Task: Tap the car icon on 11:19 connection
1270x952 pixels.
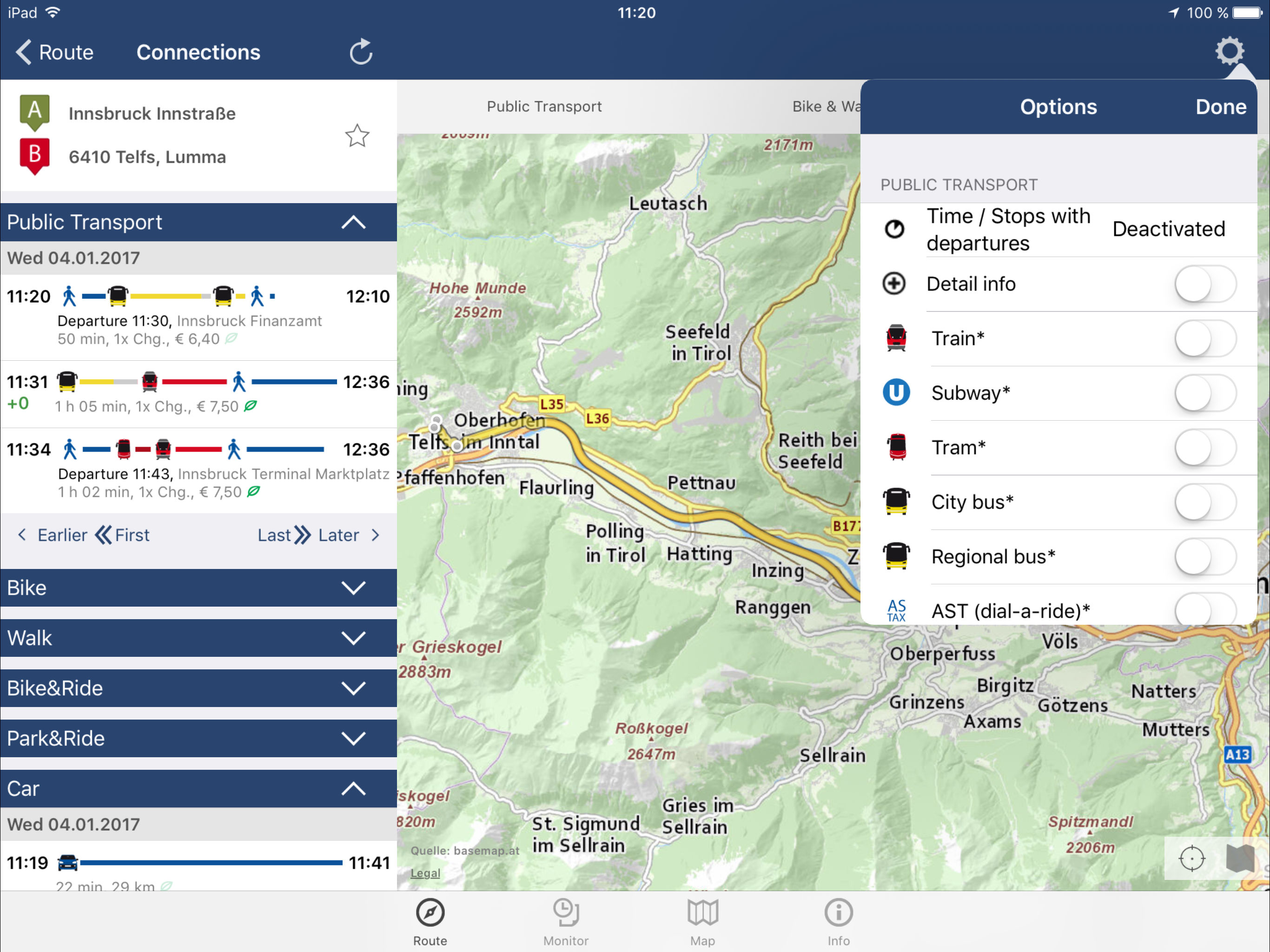Action: [x=68, y=862]
